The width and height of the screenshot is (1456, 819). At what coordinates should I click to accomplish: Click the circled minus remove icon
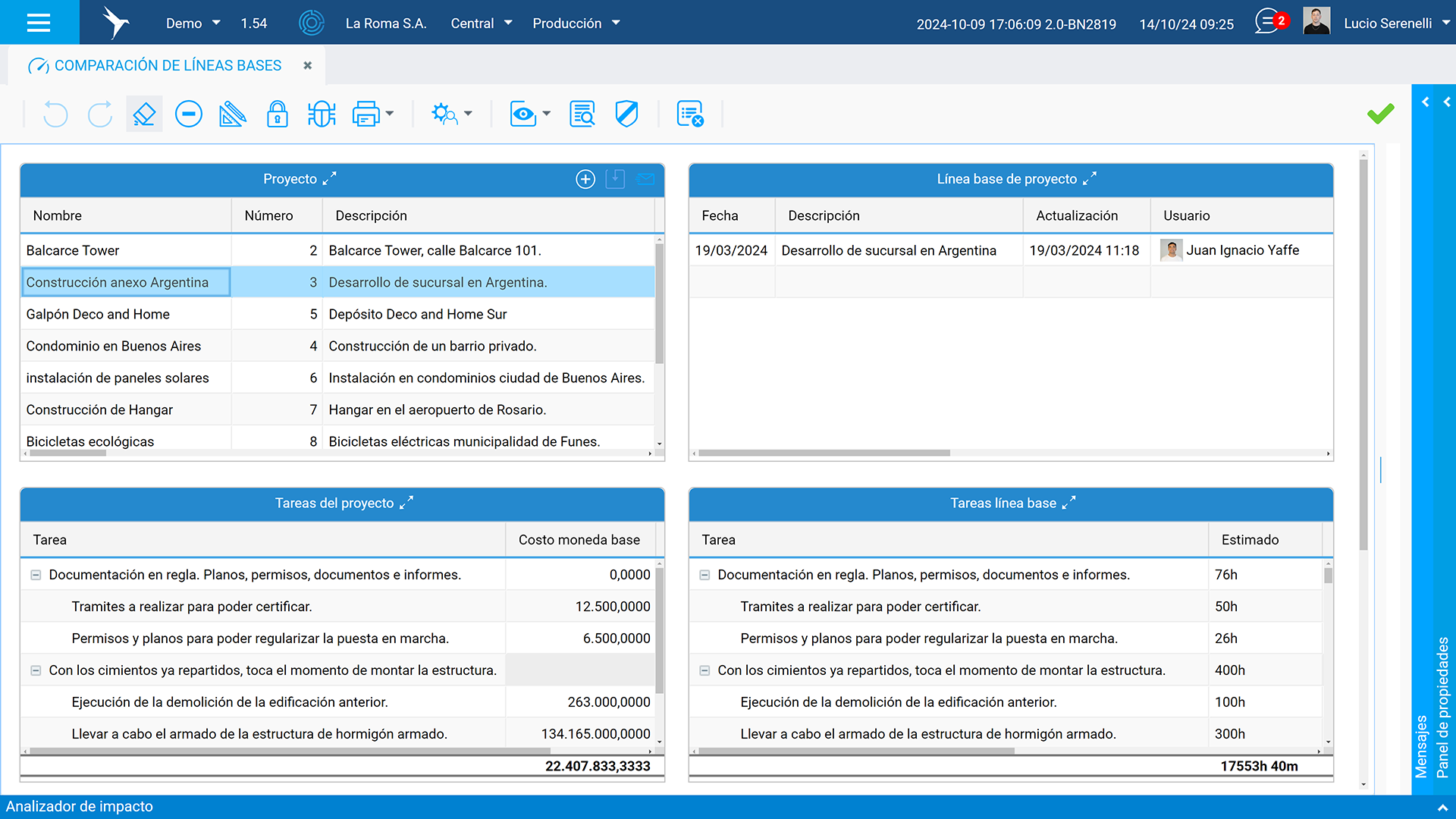click(x=189, y=115)
